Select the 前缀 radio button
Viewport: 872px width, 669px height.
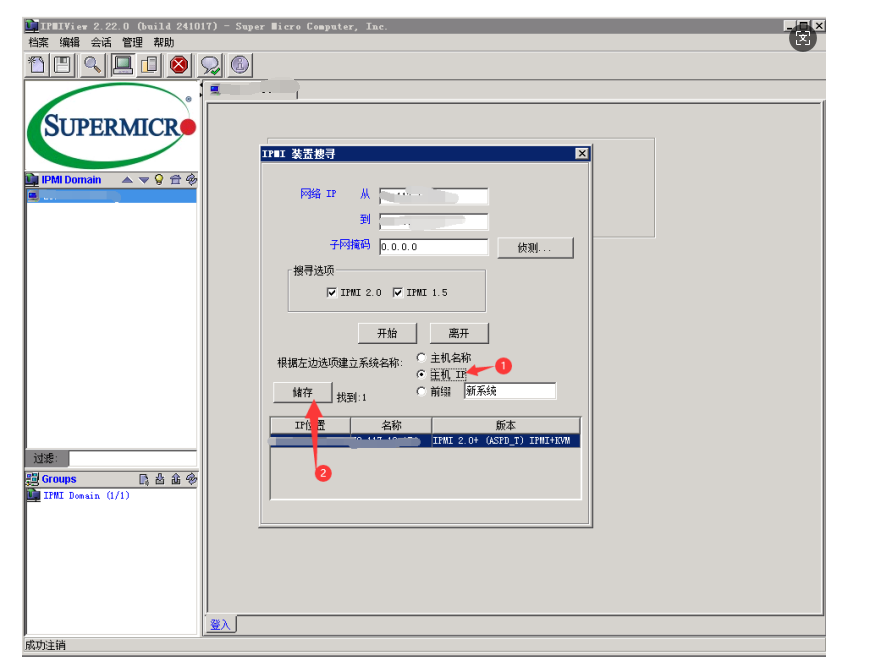421,391
